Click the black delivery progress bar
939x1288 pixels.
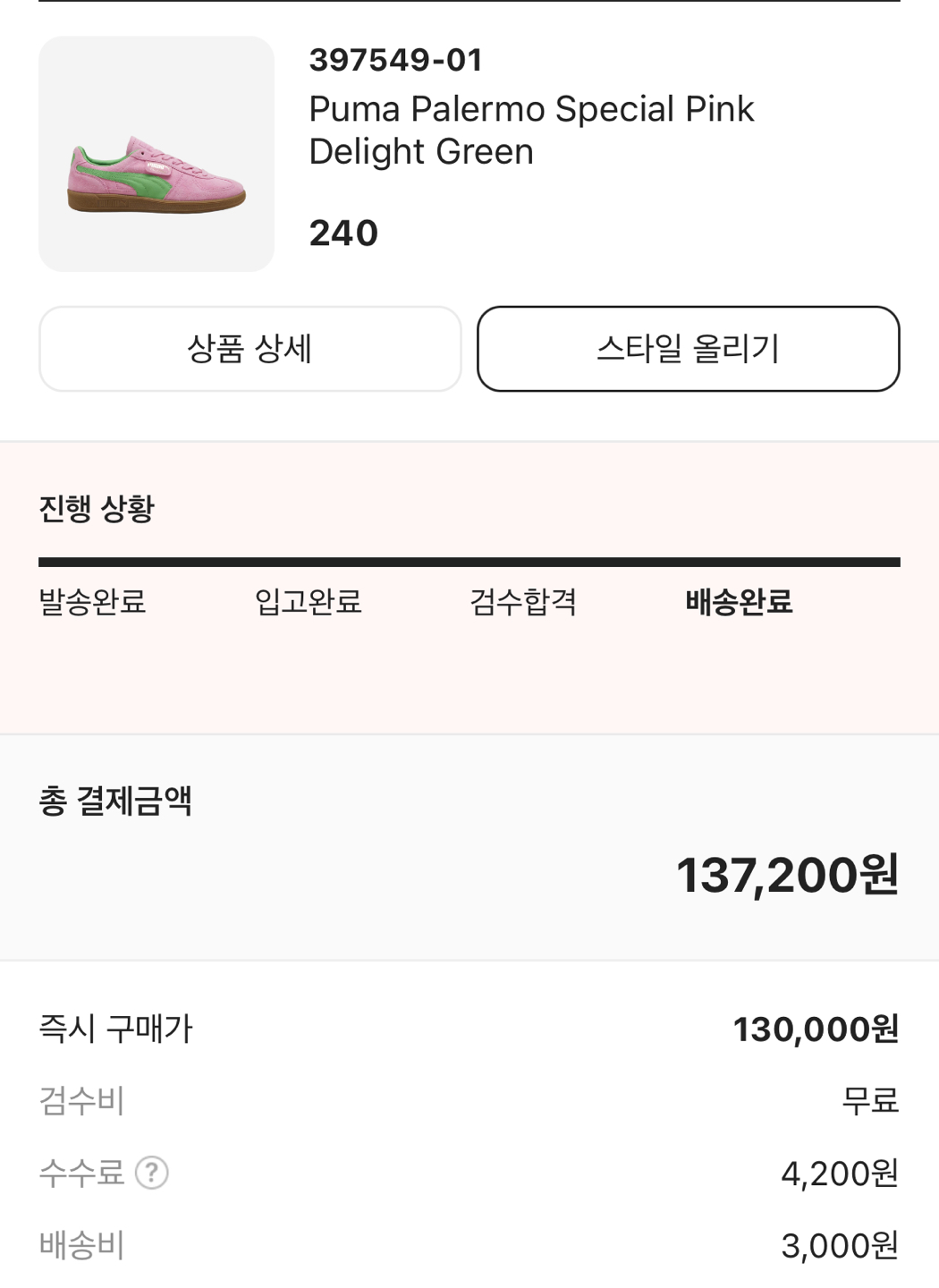click(469, 563)
